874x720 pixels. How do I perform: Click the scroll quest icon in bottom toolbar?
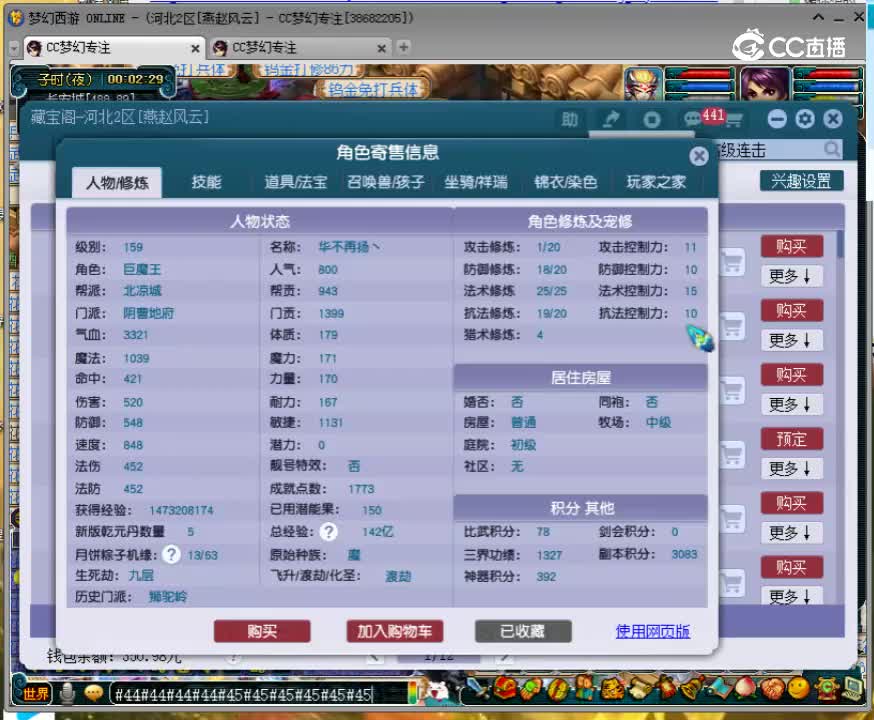[x=642, y=689]
